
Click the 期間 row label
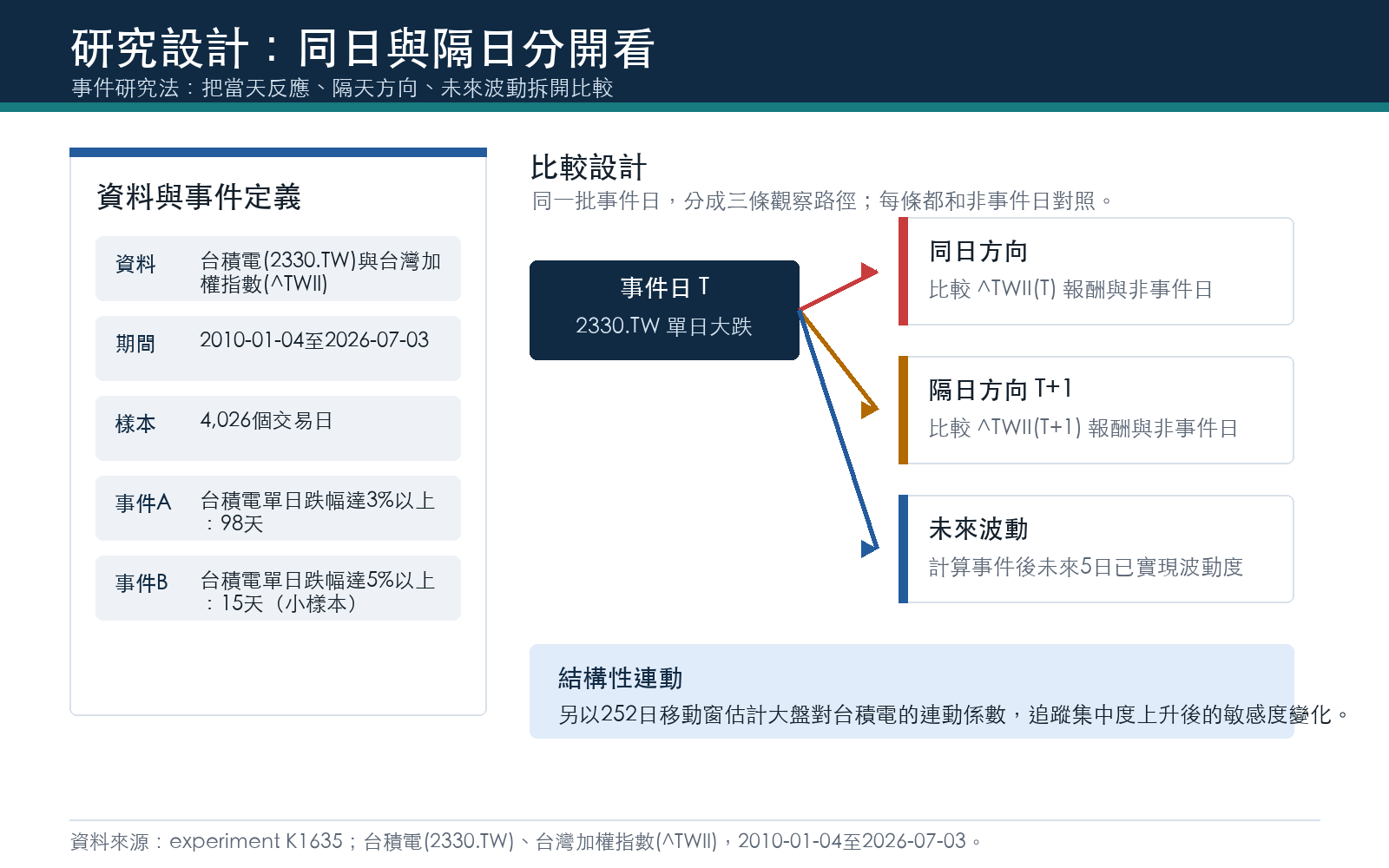[x=135, y=344]
